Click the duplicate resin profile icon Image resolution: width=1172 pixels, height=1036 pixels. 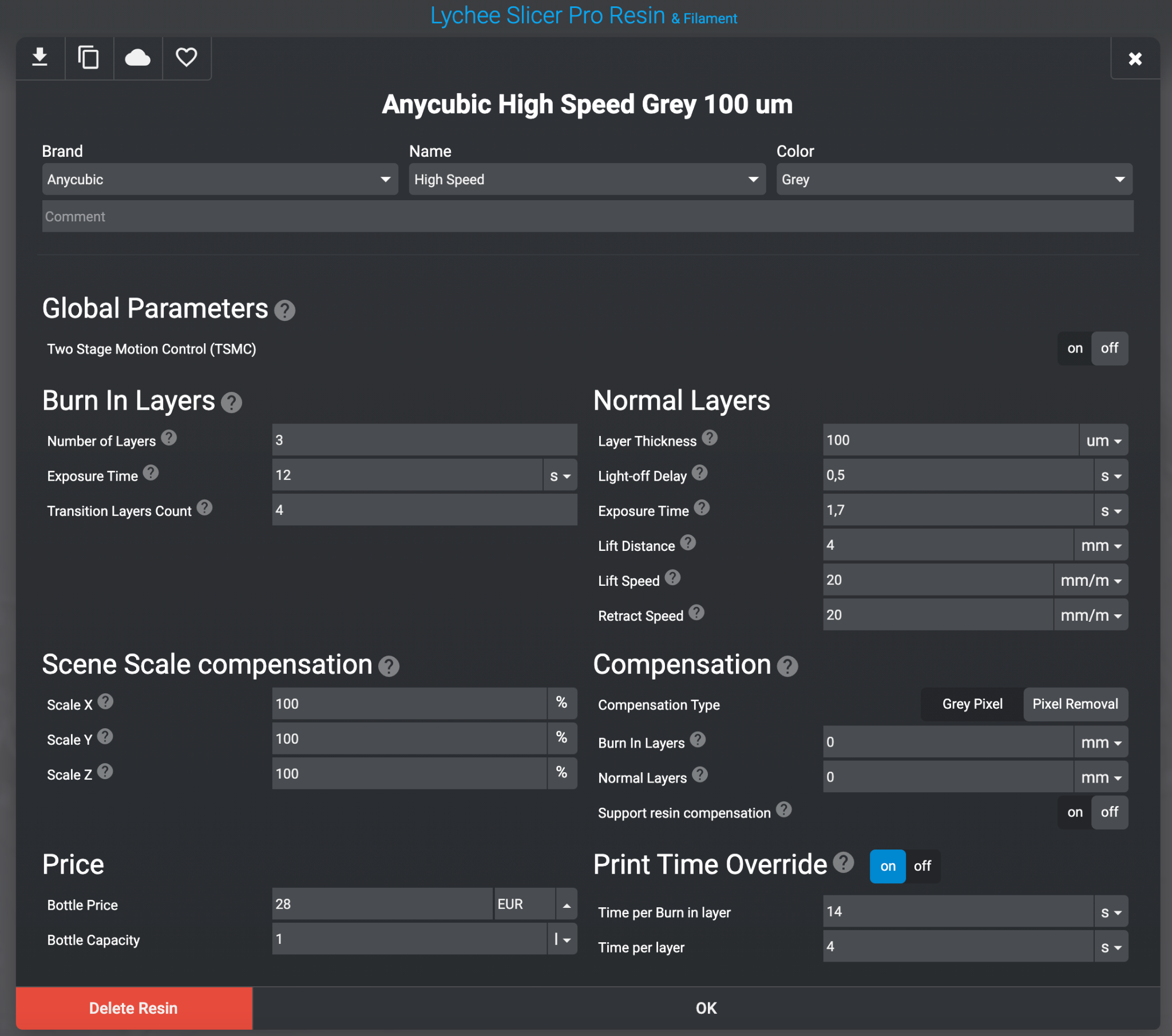point(88,58)
